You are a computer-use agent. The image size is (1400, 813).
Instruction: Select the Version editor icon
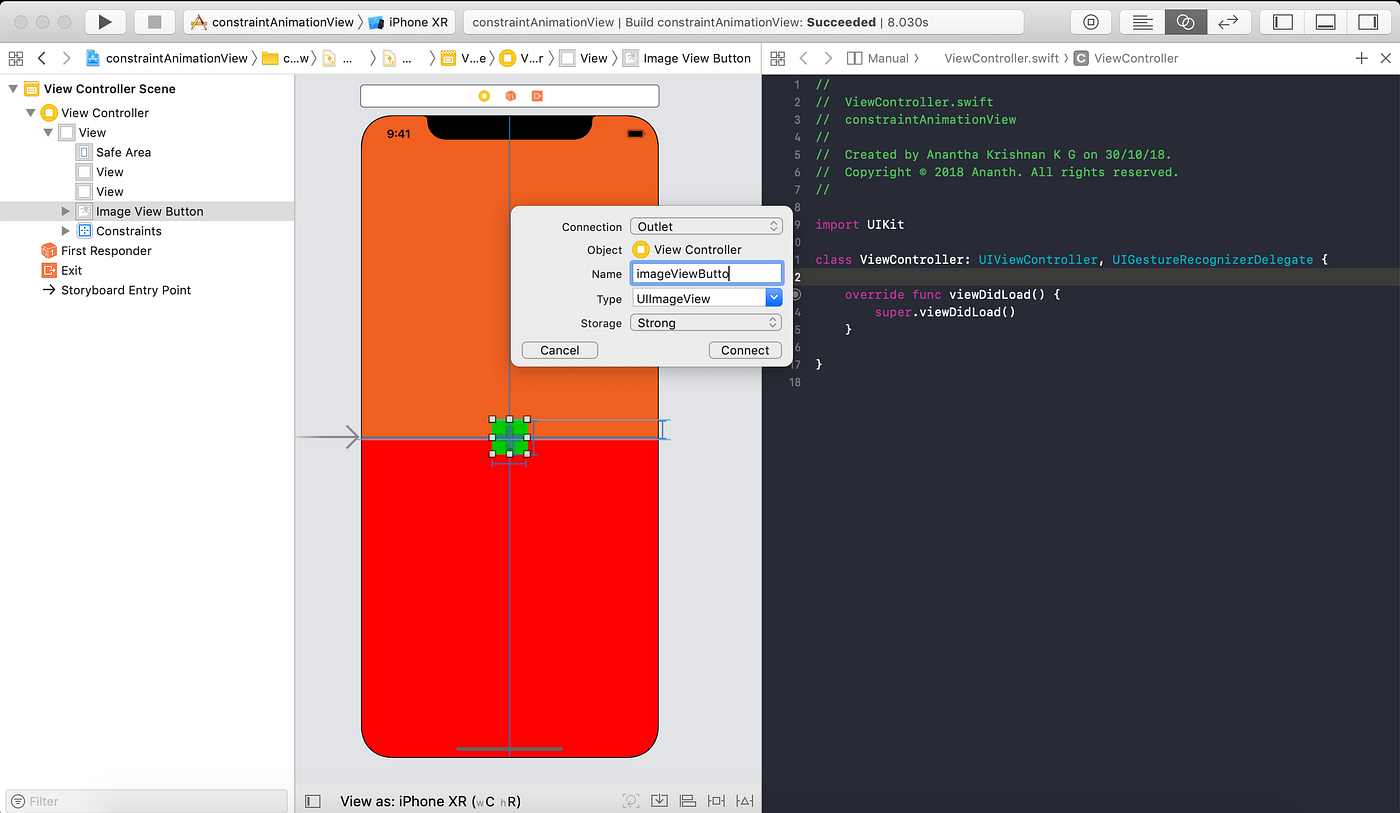pyautogui.click(x=1228, y=21)
